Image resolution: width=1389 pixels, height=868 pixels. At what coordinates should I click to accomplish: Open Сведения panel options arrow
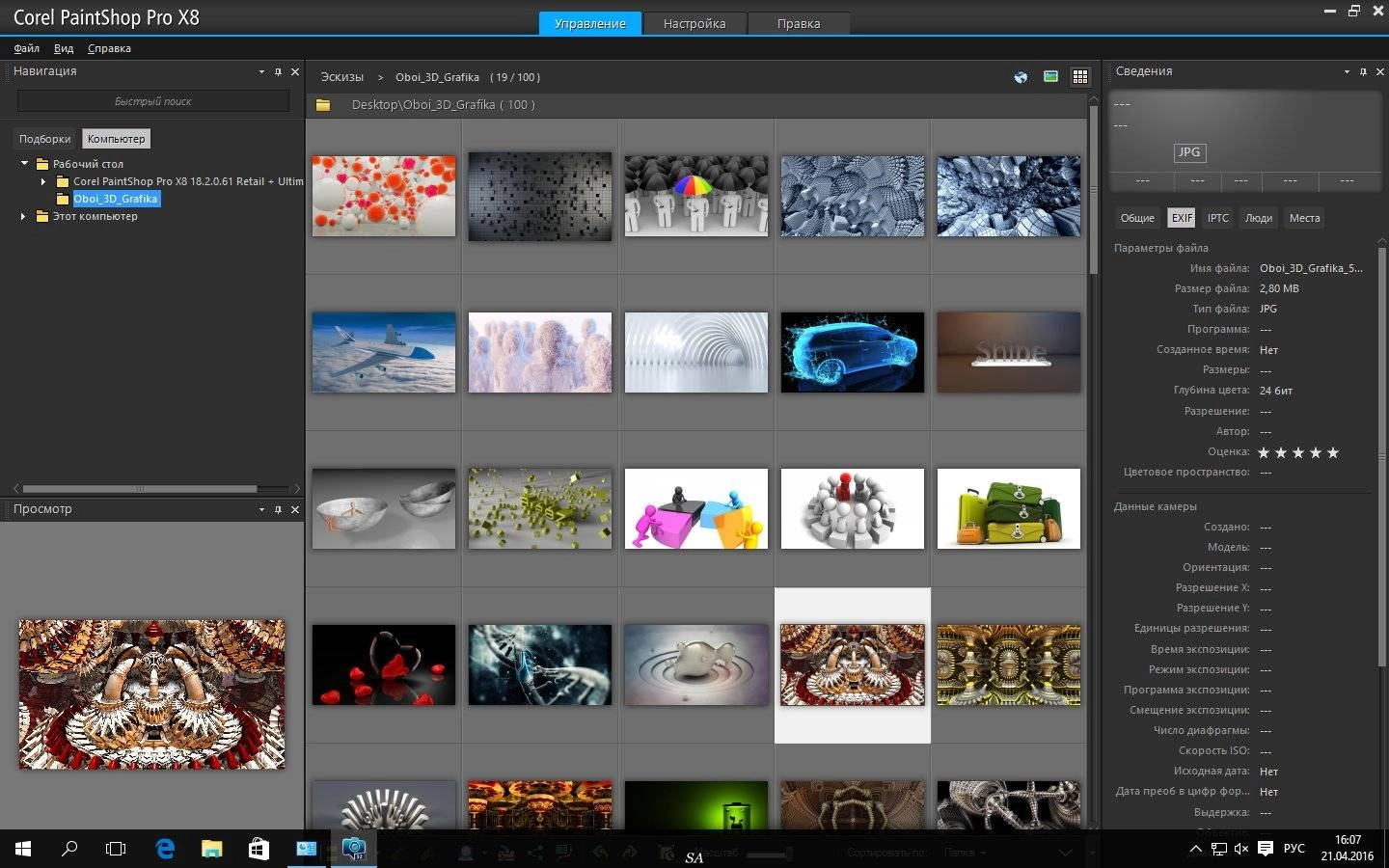[1347, 71]
